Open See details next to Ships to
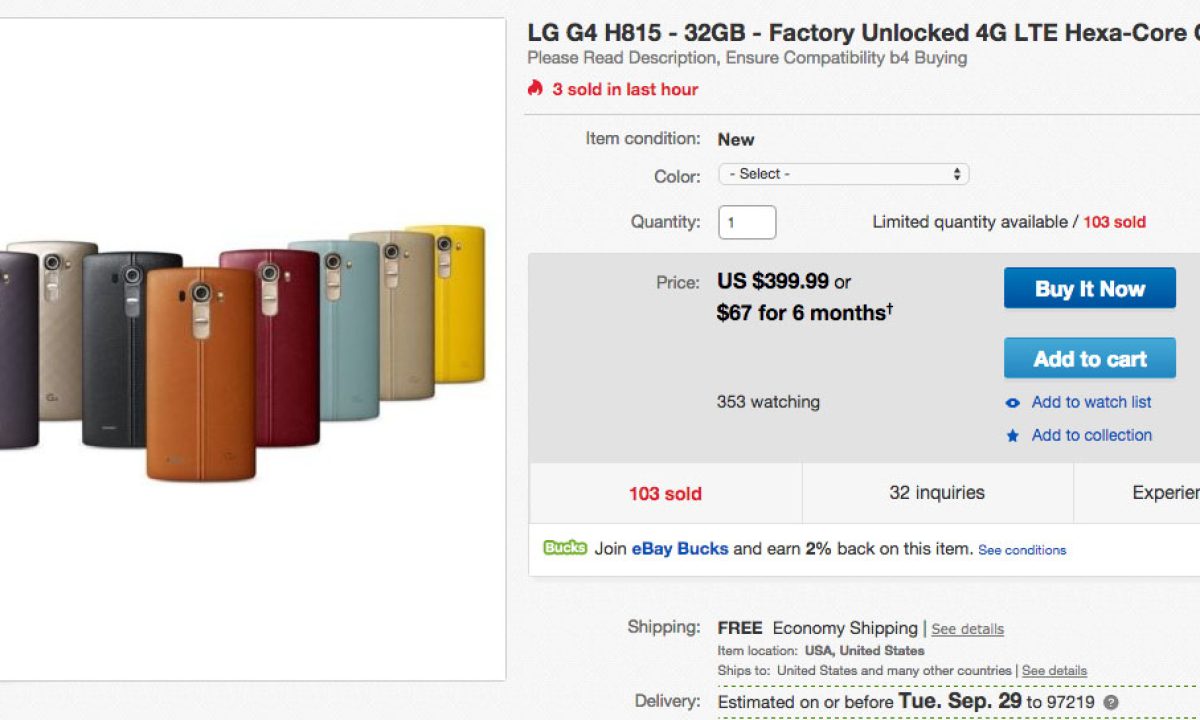Viewport: 1200px width, 720px height. tap(1054, 671)
